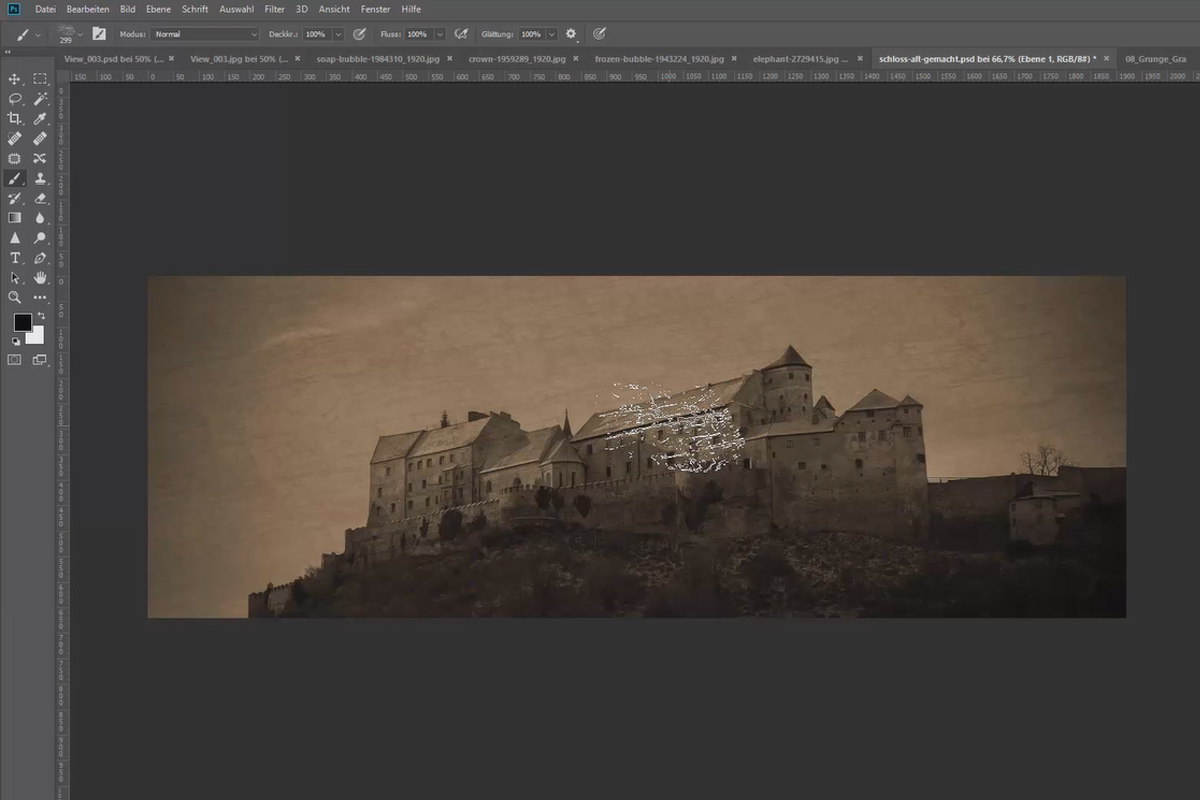Select the Zoom magnifier tool
The image size is (1200, 800).
(x=15, y=297)
